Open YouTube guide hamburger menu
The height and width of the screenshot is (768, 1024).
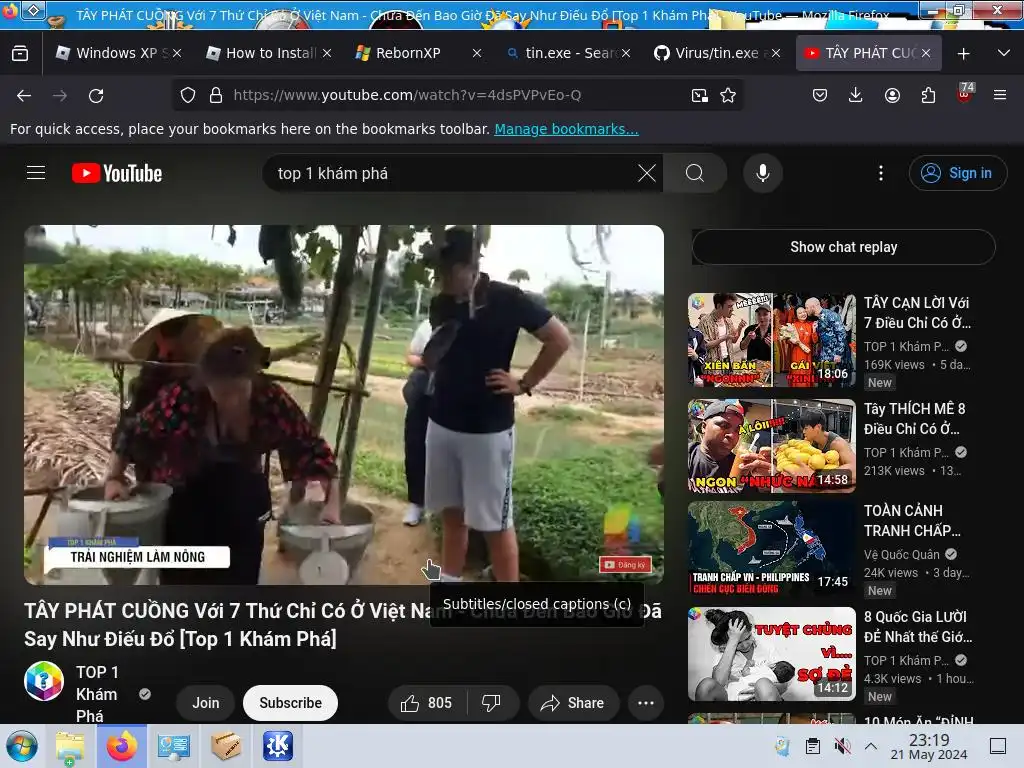pos(36,173)
